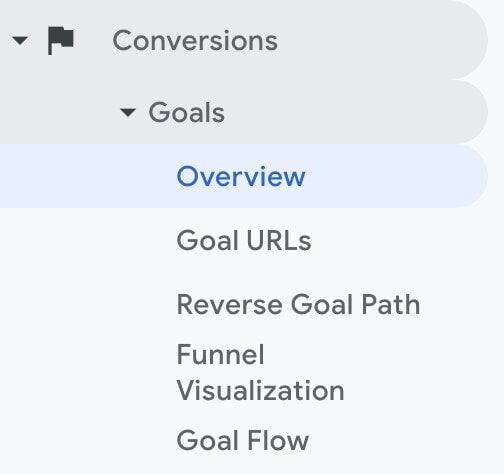The height and width of the screenshot is (474, 504).
Task: Click the word URLs in the menu
Action: [279, 240]
